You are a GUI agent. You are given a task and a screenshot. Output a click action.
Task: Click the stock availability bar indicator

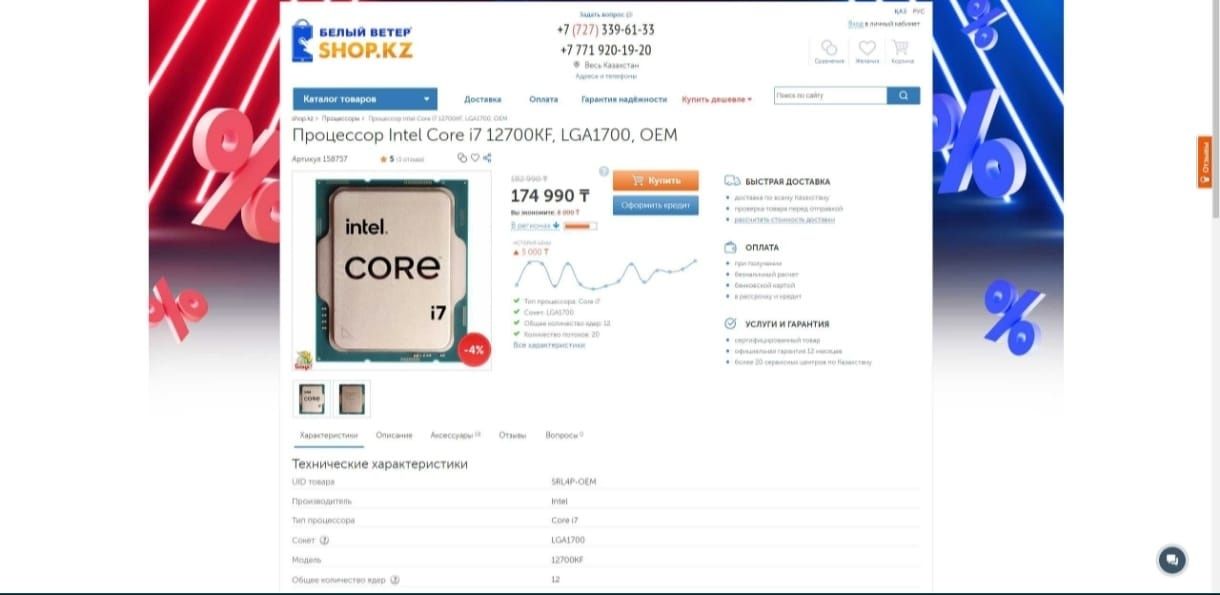(x=580, y=226)
